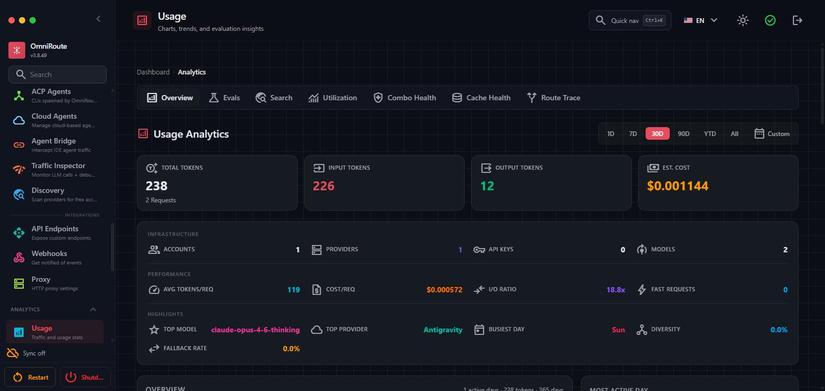825x391 pixels.
Task: Select the All time range
Action: pyautogui.click(x=734, y=134)
